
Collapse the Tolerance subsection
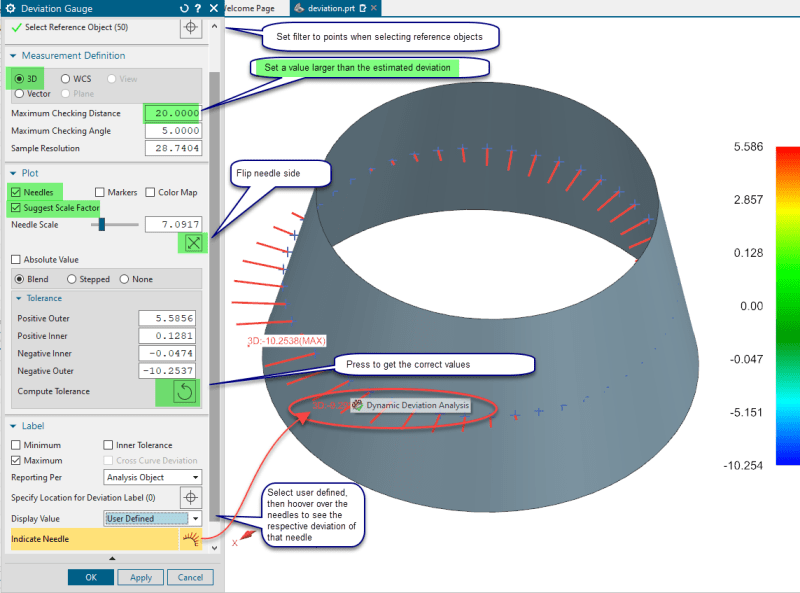point(19,298)
